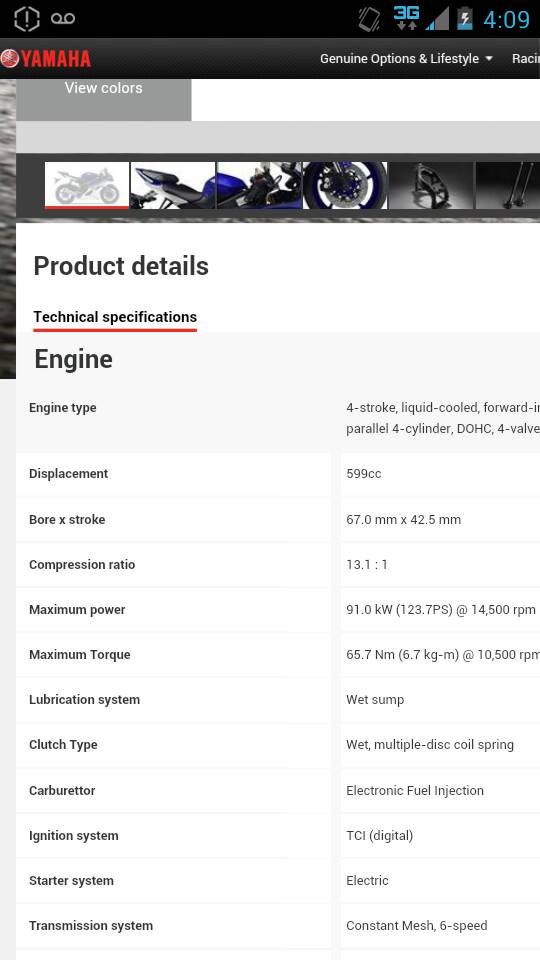Select the blue fairing close-up thumbnail
This screenshot has width=540, height=960.
[259, 185]
